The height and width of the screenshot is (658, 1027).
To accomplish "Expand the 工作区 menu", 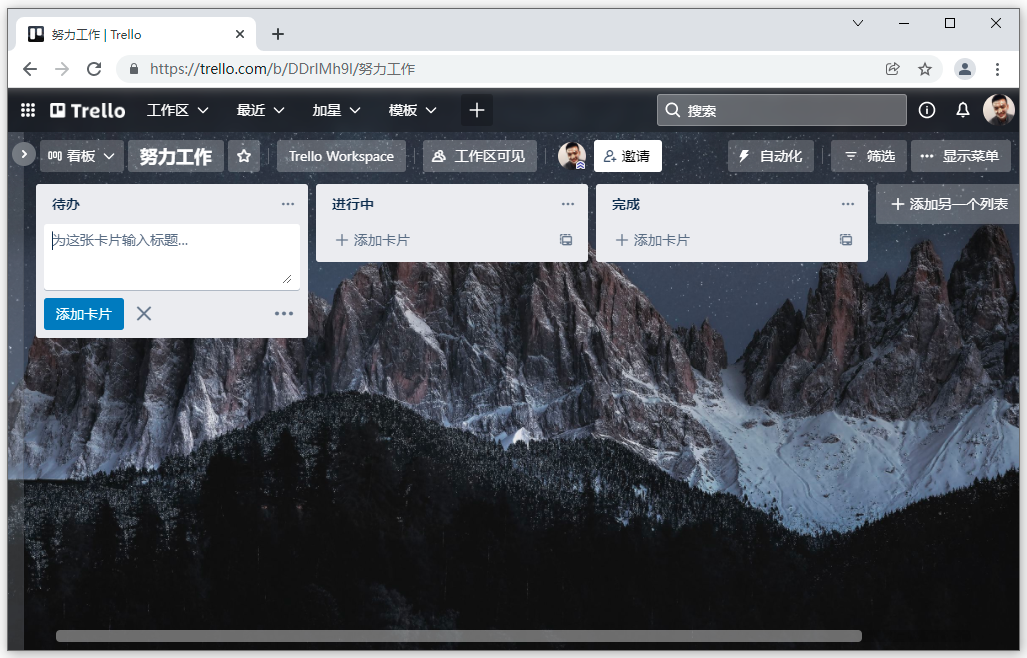I will 177,110.
